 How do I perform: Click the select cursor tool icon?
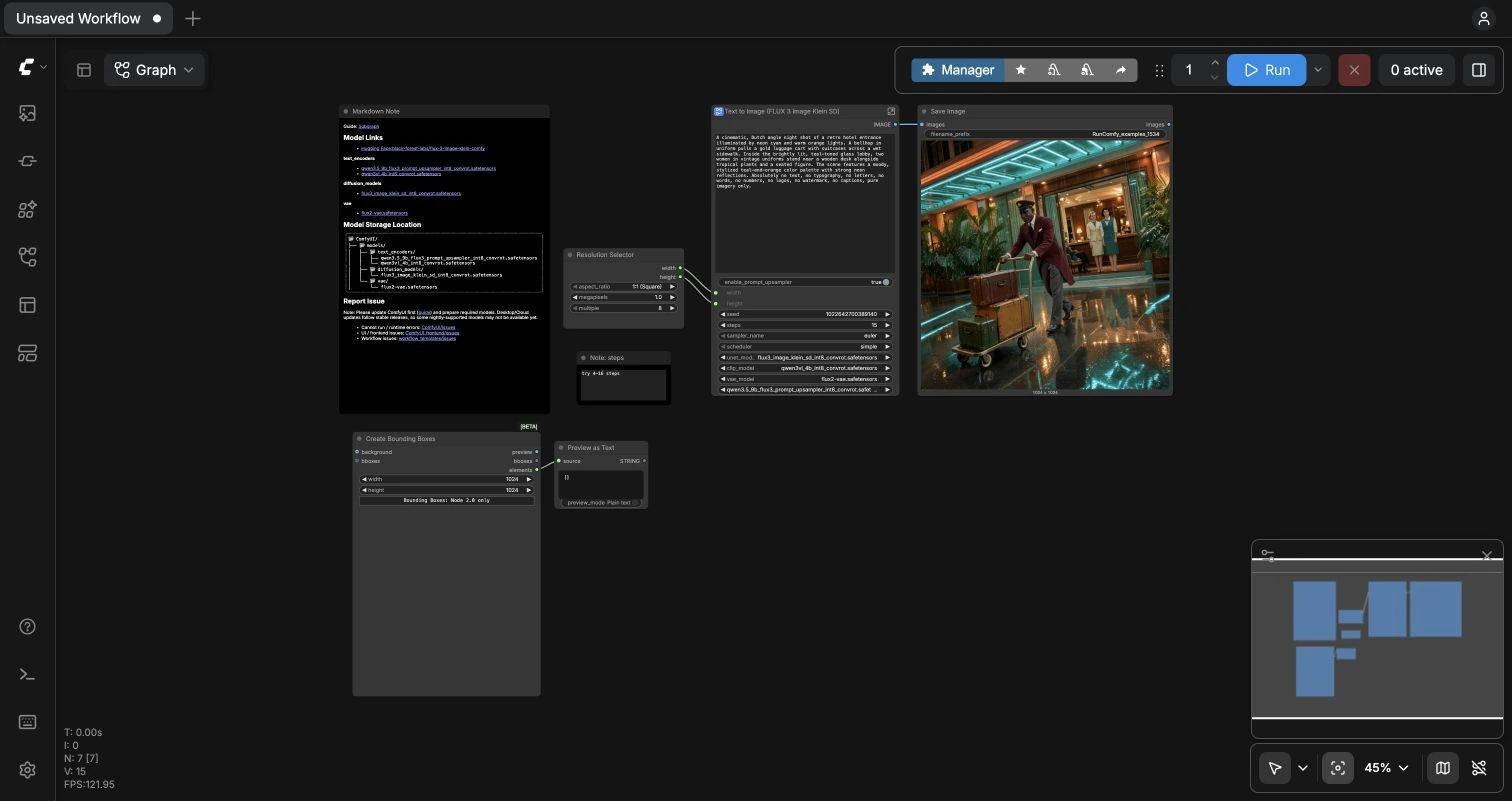click(1274, 768)
